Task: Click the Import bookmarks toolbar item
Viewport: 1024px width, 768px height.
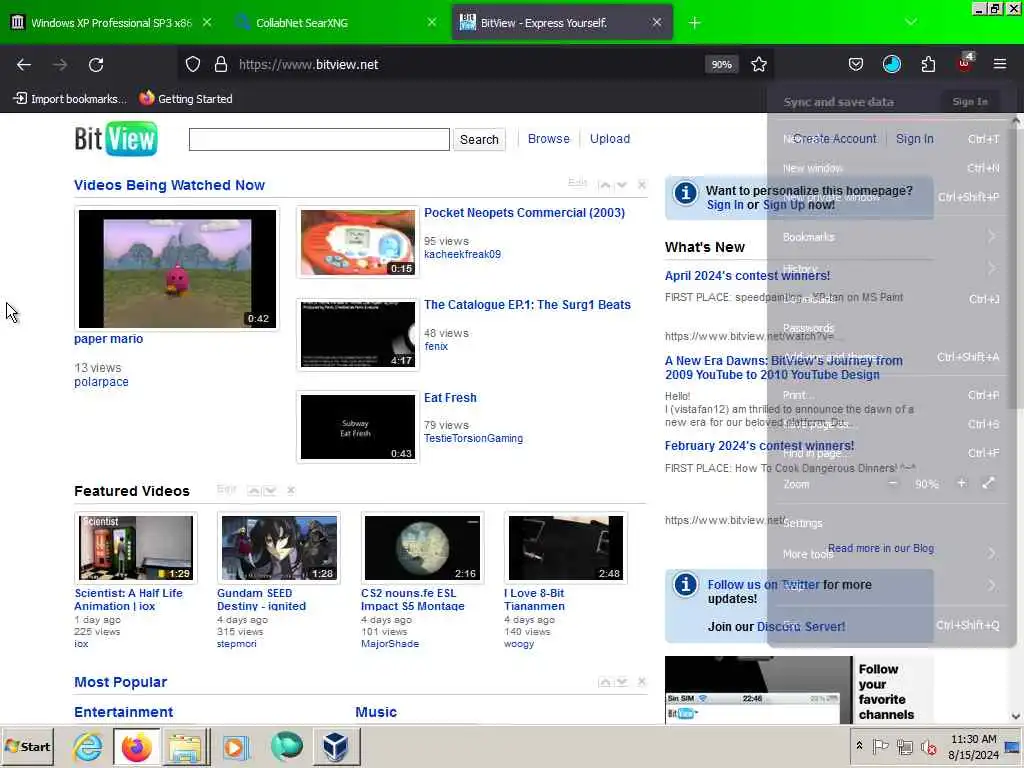Action: coord(70,99)
